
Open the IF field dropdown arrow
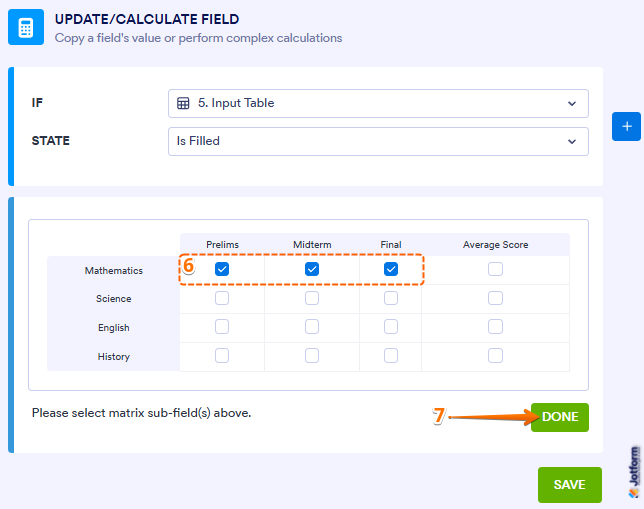pyautogui.click(x=572, y=104)
